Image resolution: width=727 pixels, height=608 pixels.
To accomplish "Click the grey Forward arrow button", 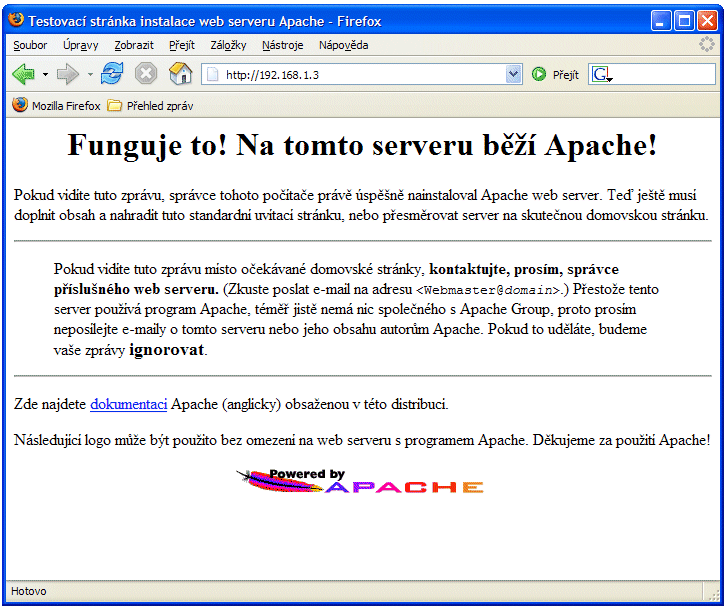I will click(68, 74).
